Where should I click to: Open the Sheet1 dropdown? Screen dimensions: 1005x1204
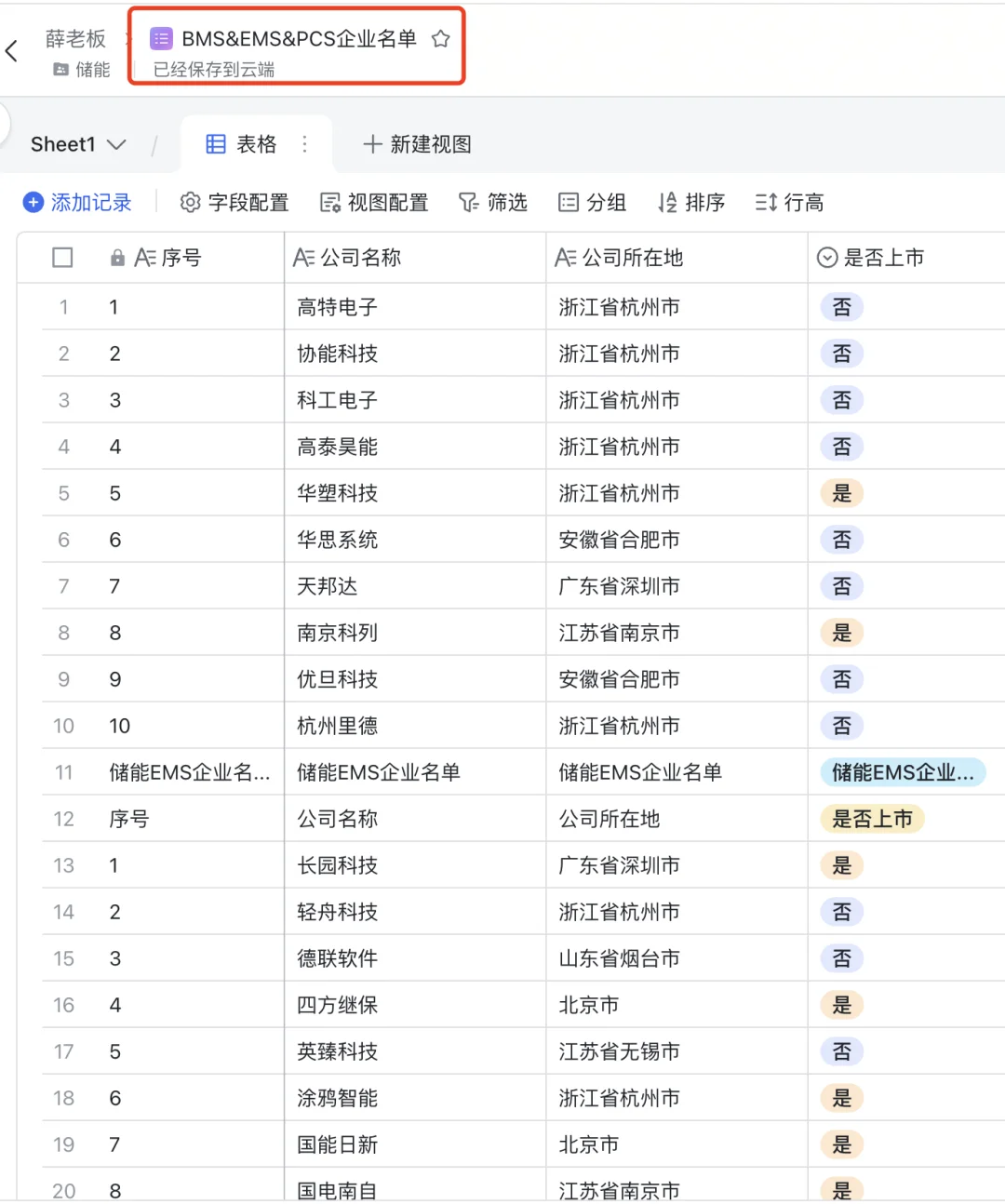click(116, 144)
